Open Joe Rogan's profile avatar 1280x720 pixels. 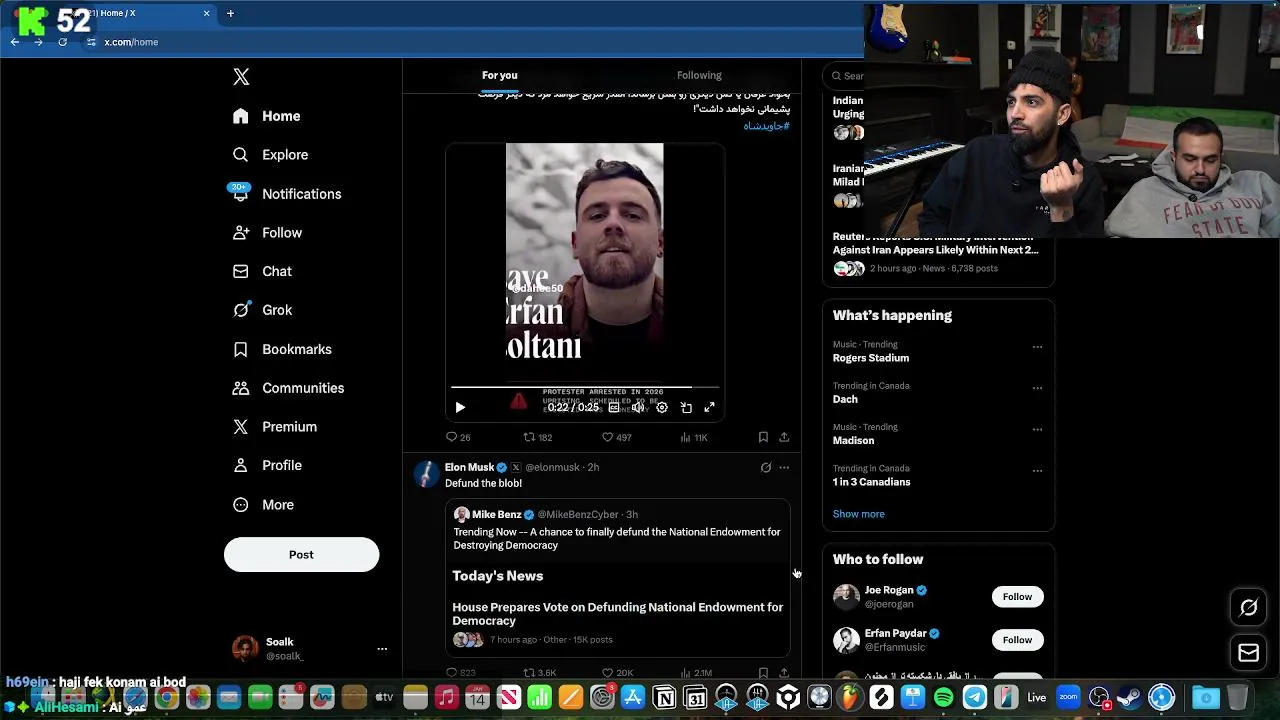[x=846, y=597]
